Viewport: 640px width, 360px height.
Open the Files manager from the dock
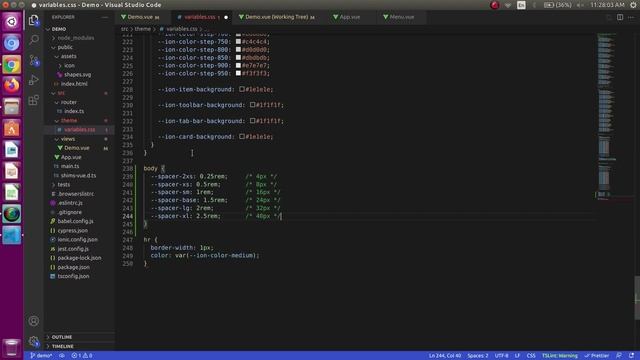pyautogui.click(x=11, y=107)
